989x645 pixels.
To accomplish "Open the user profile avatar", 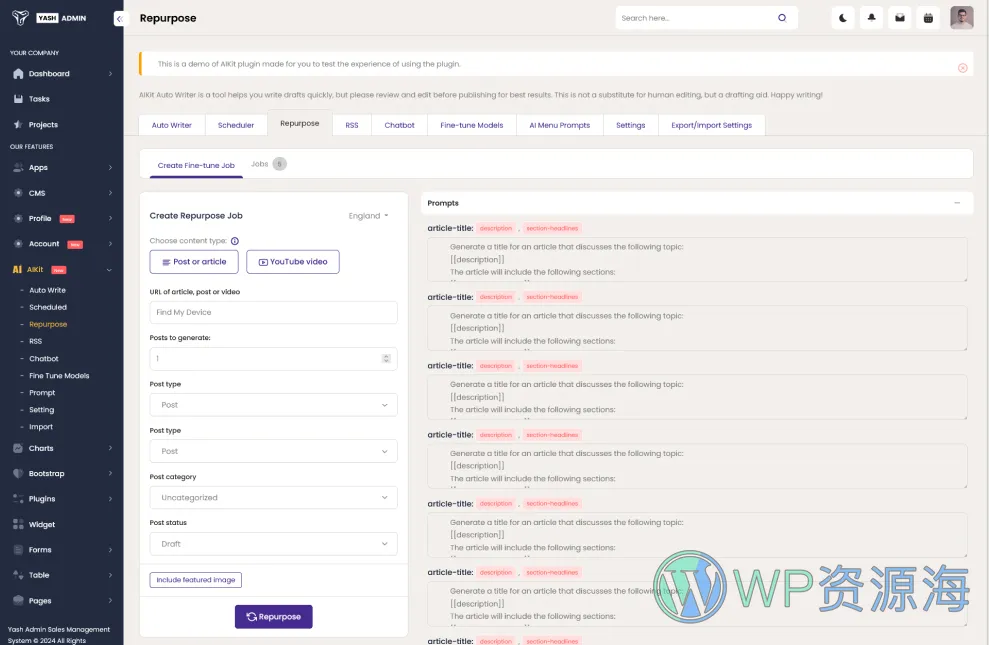I will (961, 18).
